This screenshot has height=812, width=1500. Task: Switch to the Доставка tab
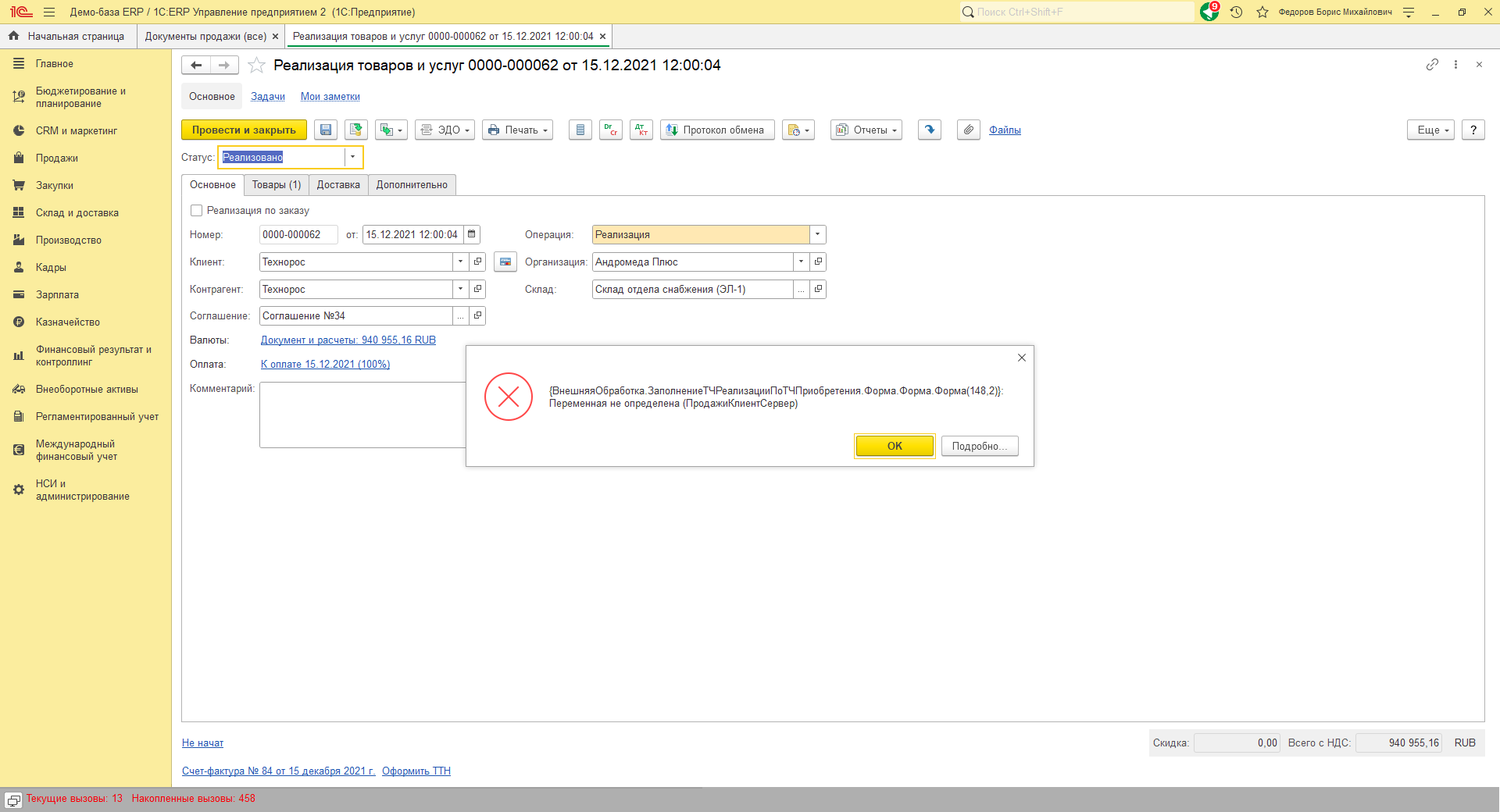(338, 184)
